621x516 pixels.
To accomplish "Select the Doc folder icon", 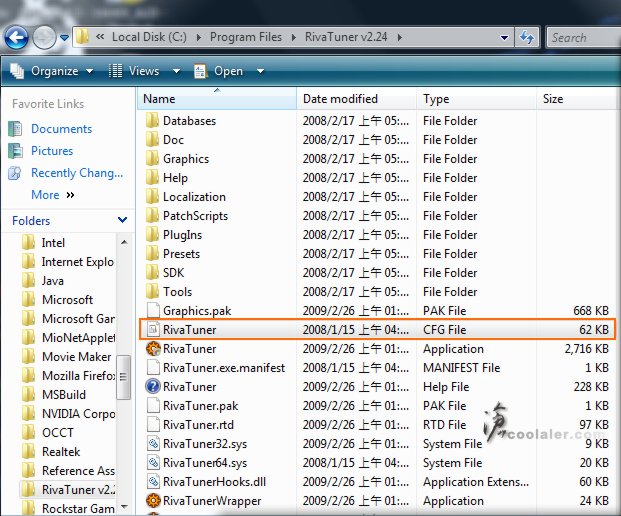I will pos(152,139).
